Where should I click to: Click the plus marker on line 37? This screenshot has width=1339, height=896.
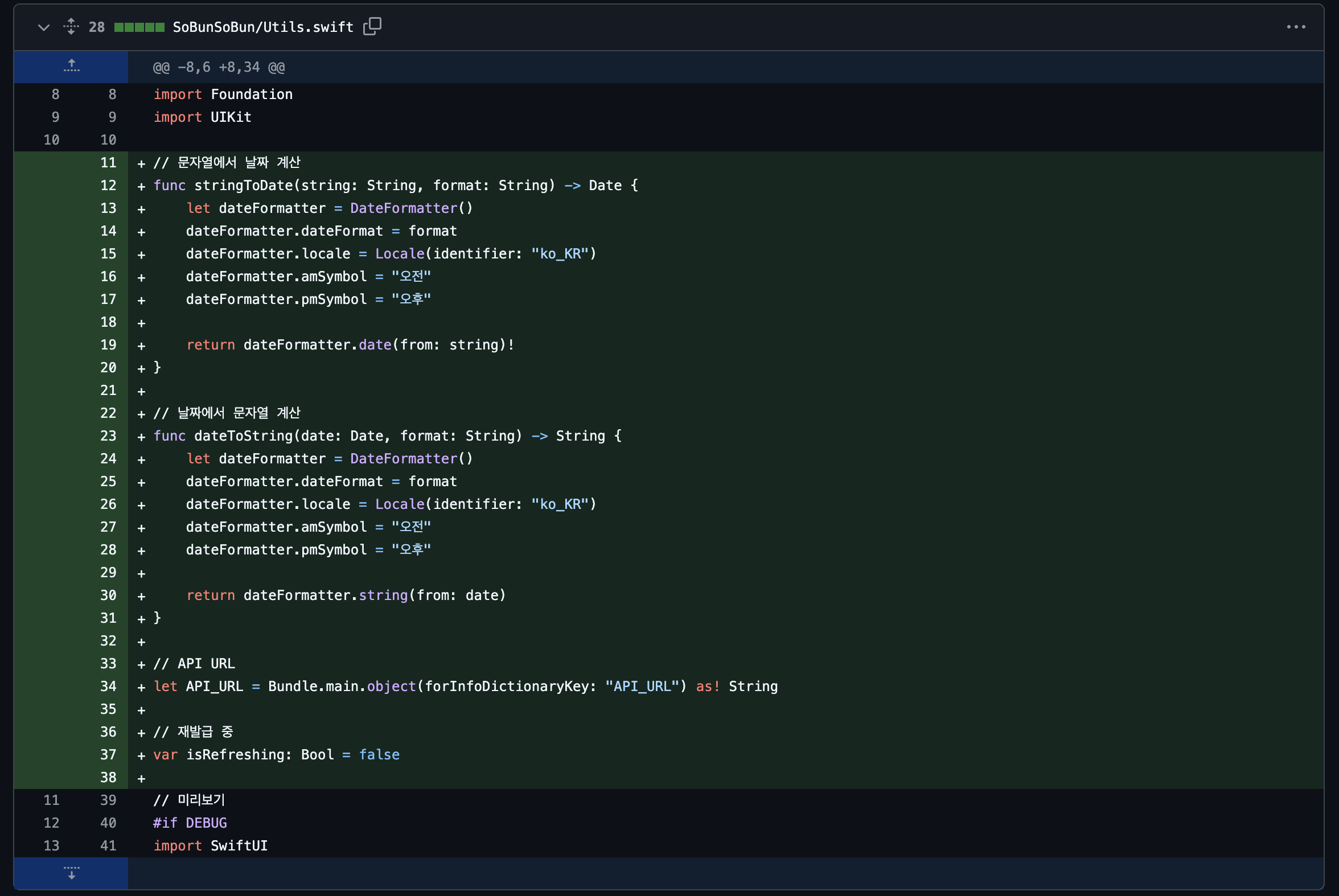click(x=141, y=755)
